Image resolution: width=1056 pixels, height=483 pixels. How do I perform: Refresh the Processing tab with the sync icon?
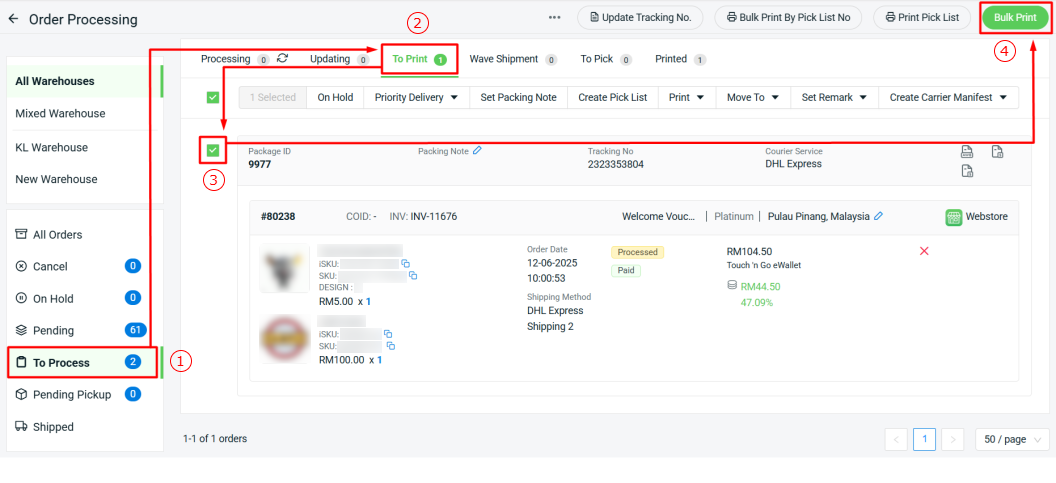[283, 59]
